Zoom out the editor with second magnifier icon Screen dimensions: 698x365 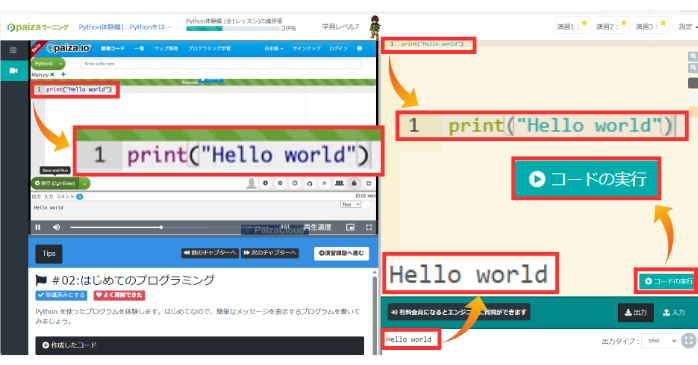693,68
